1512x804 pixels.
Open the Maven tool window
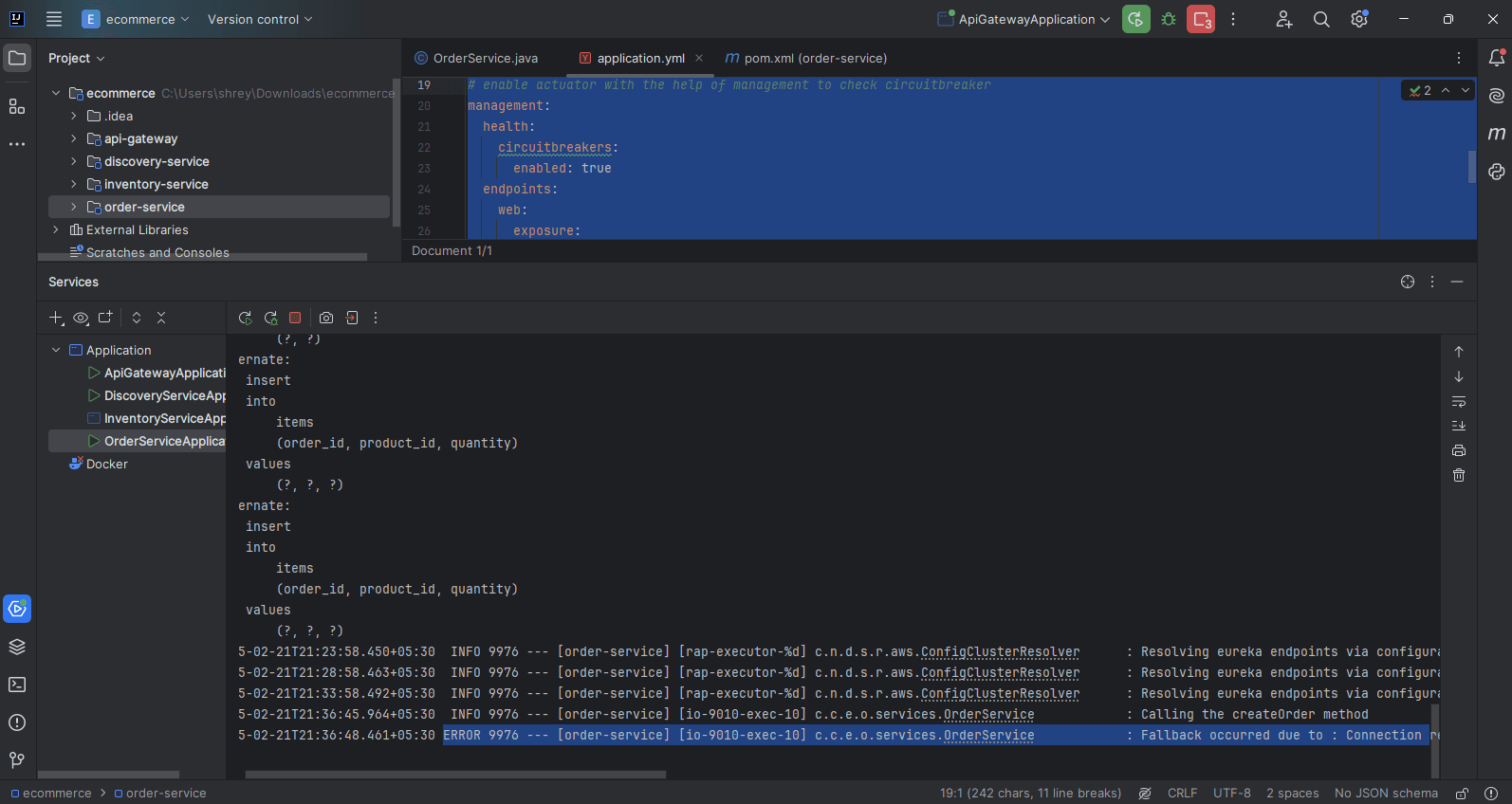tap(1497, 134)
